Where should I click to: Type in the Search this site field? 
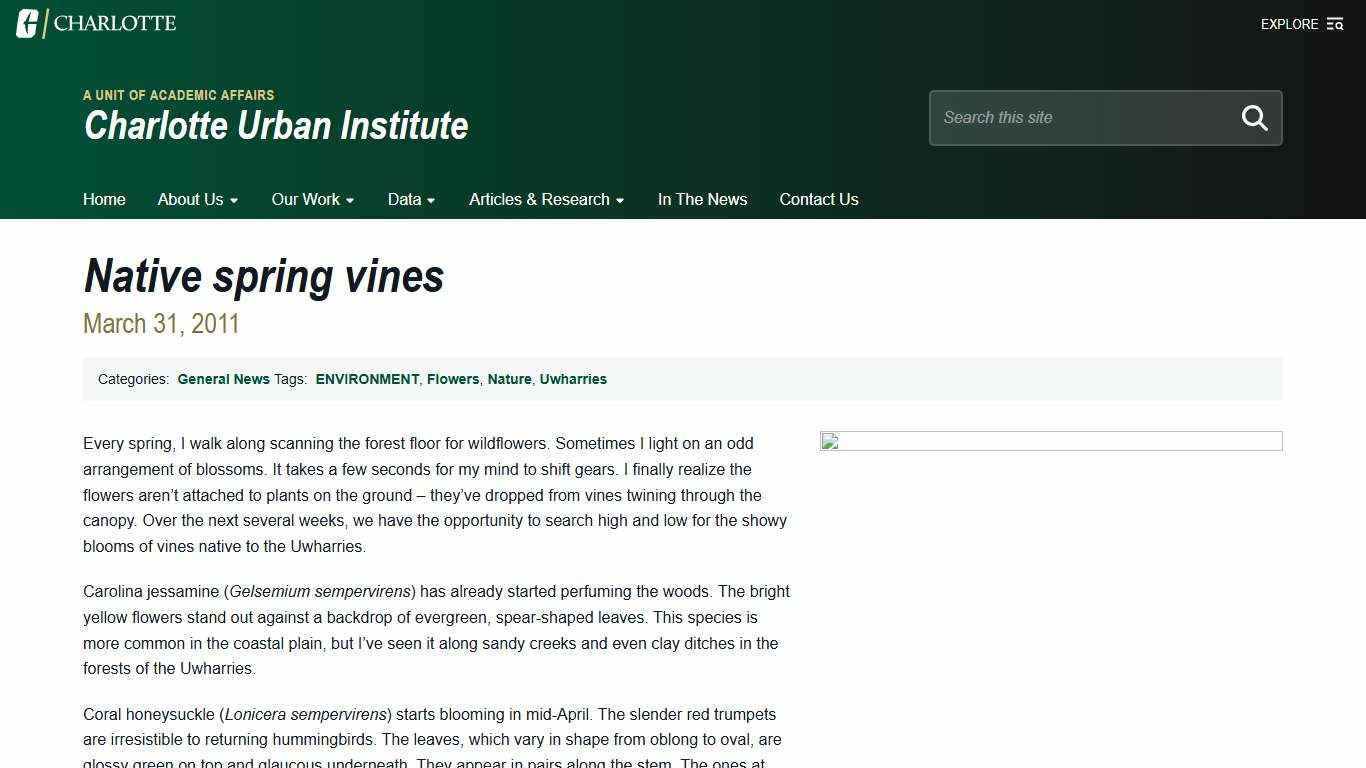[x=1080, y=118]
